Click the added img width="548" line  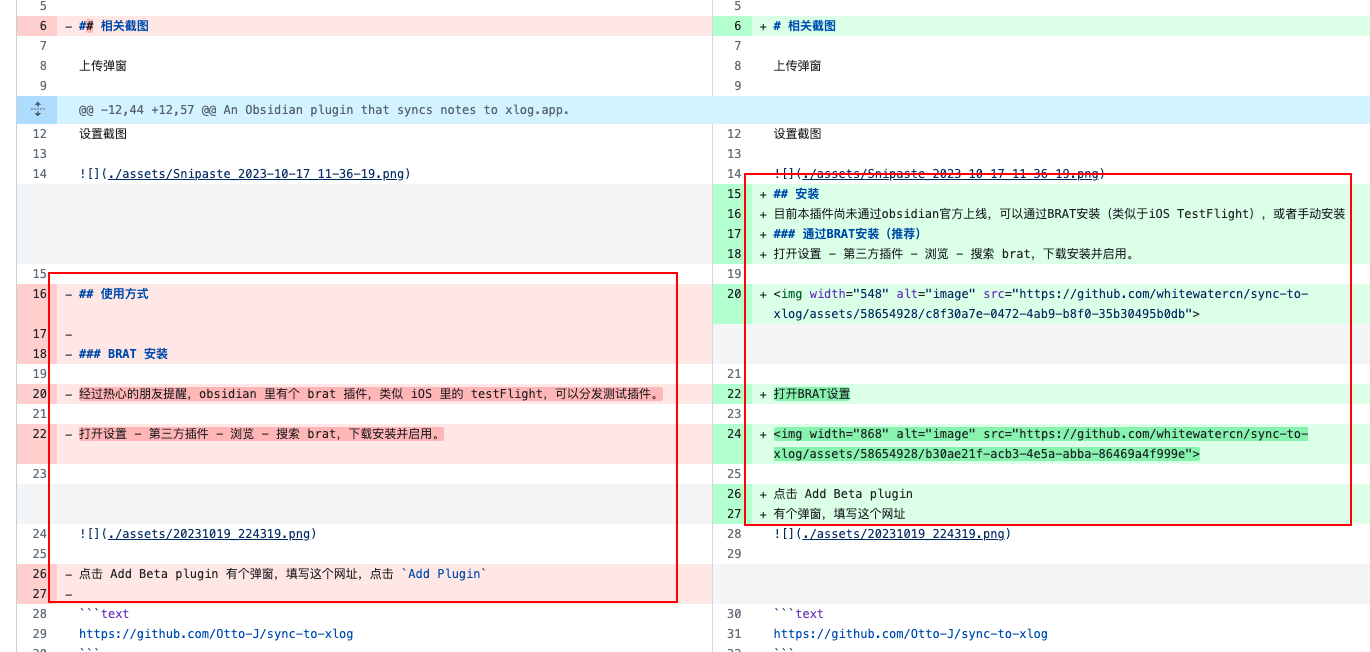(1040, 294)
